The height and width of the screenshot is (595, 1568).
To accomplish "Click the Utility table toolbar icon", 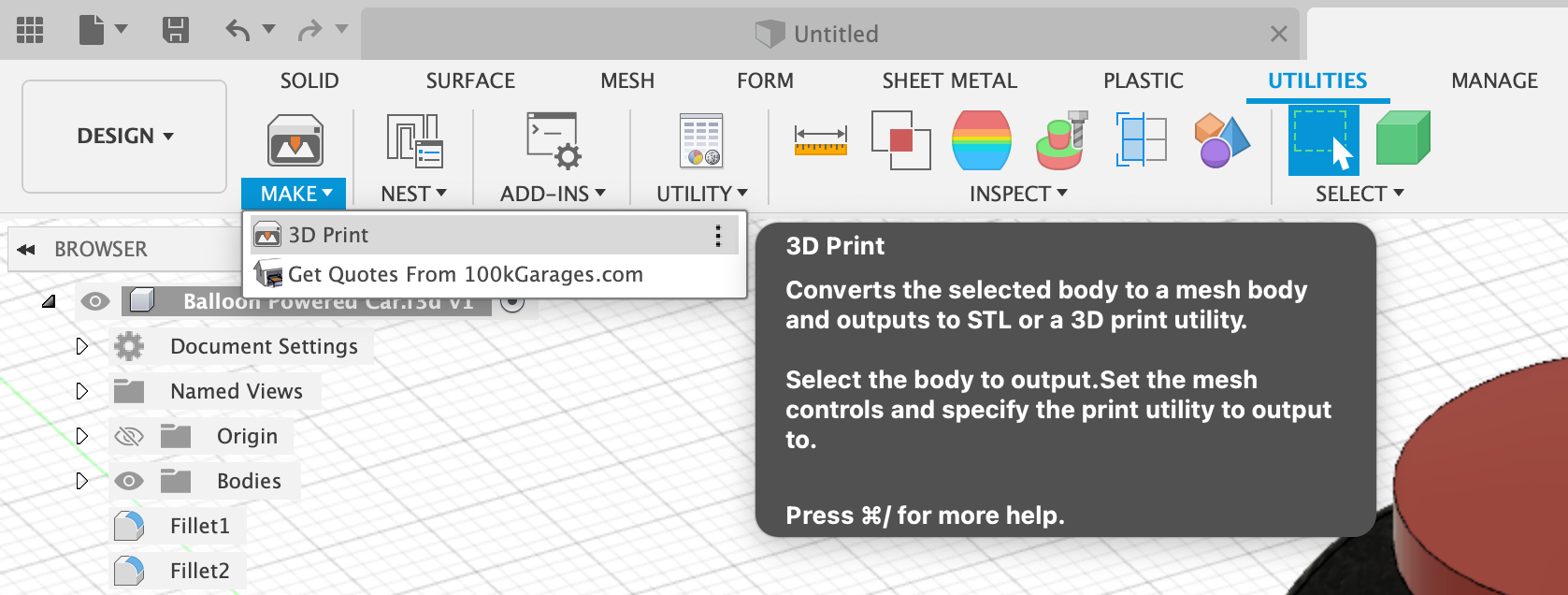I will [x=701, y=141].
